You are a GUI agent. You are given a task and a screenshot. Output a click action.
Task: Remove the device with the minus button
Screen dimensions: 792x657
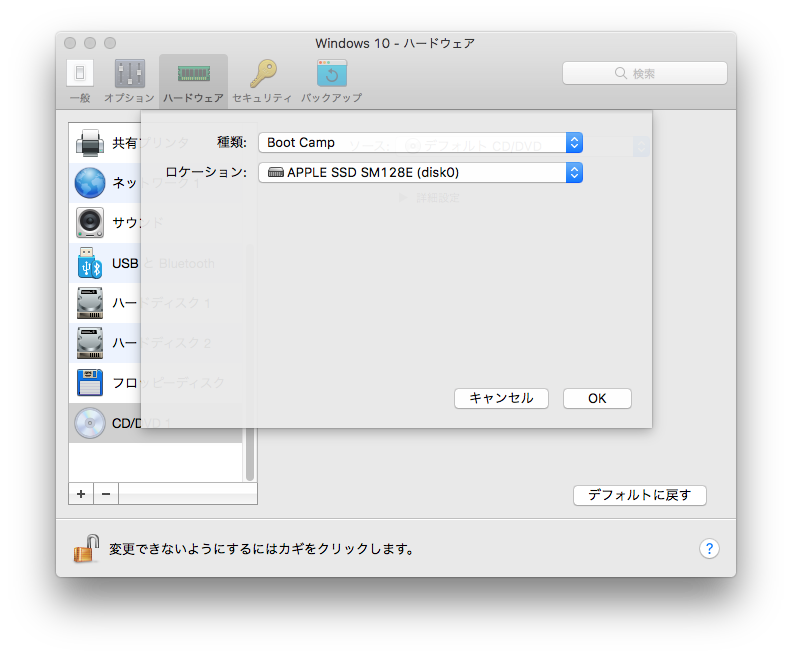tap(106, 494)
